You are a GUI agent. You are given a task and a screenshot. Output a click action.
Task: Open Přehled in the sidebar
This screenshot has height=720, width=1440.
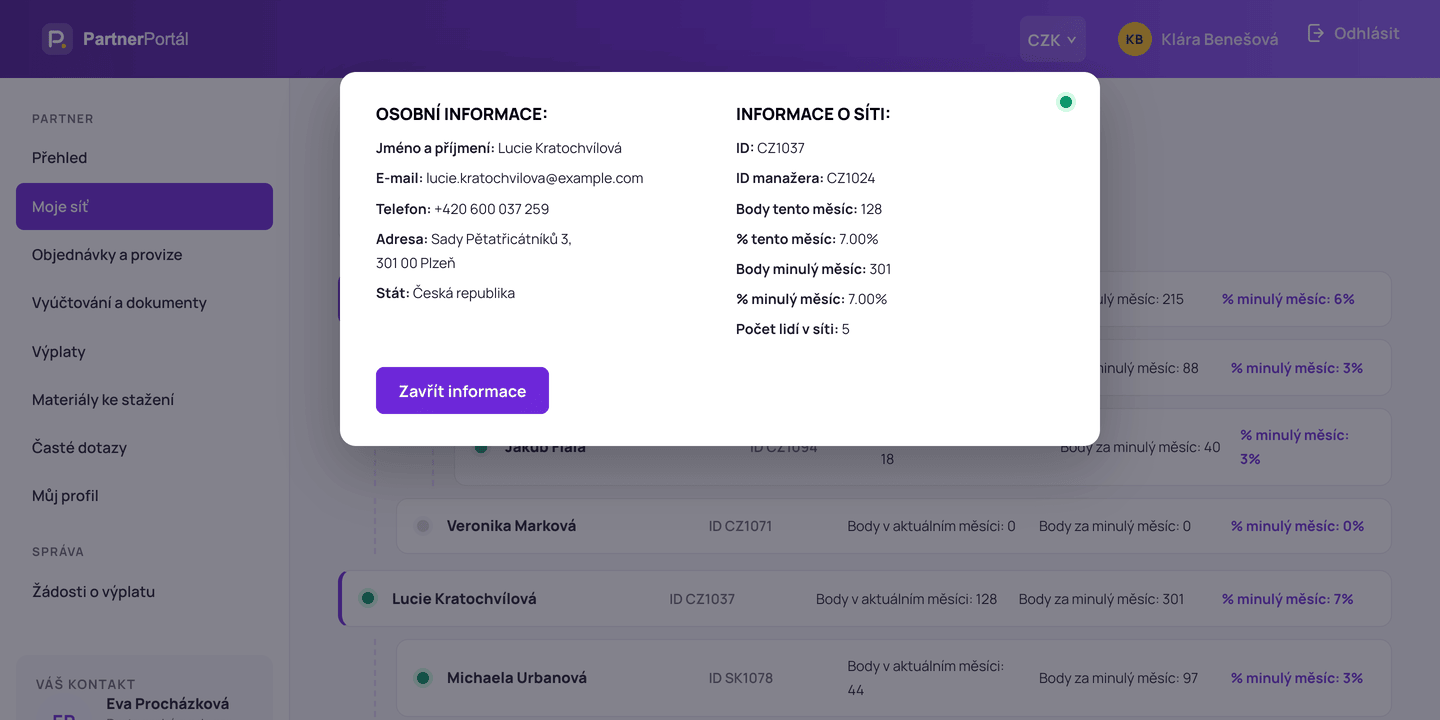pos(144,158)
